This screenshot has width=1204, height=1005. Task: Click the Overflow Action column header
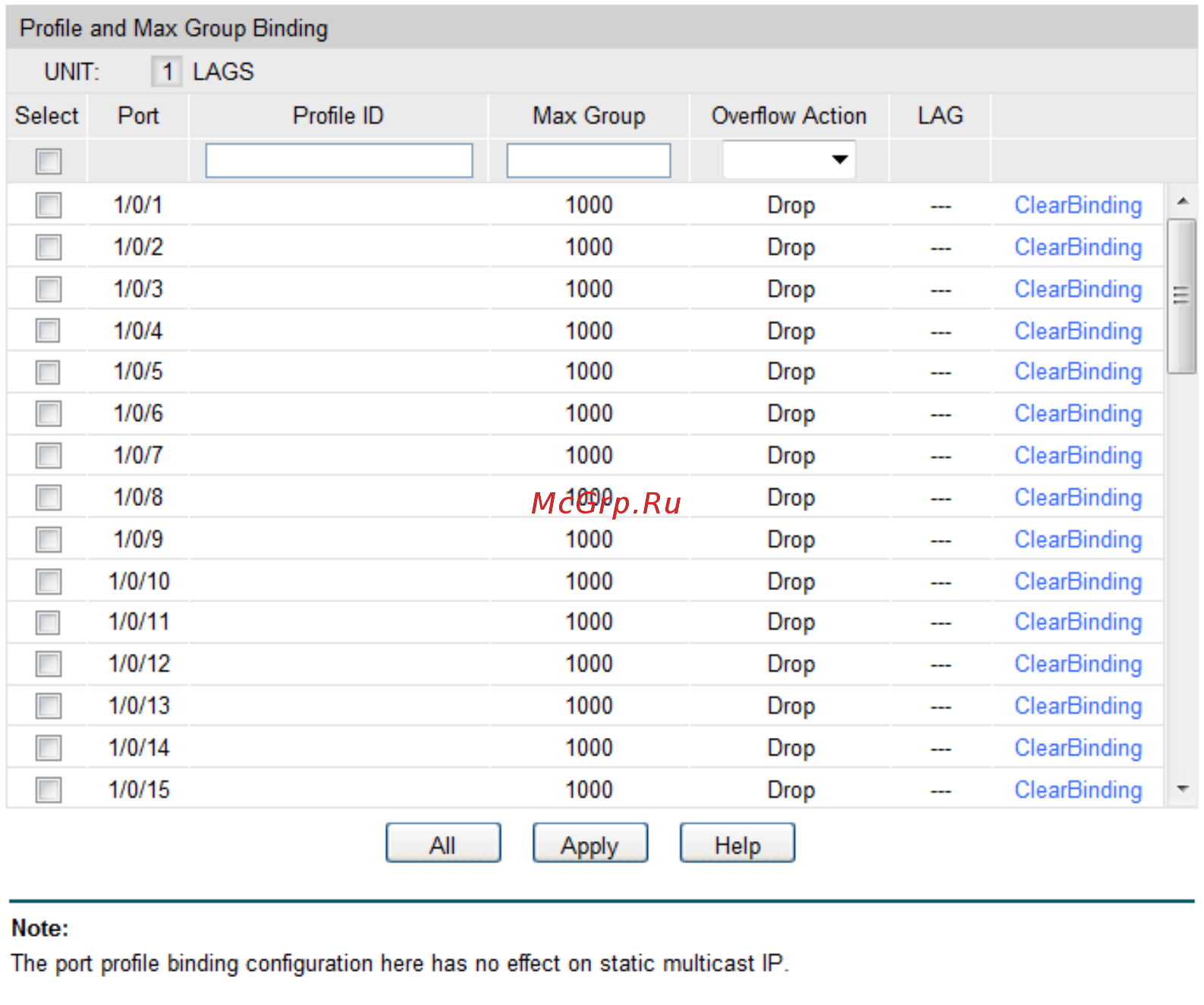point(789,116)
